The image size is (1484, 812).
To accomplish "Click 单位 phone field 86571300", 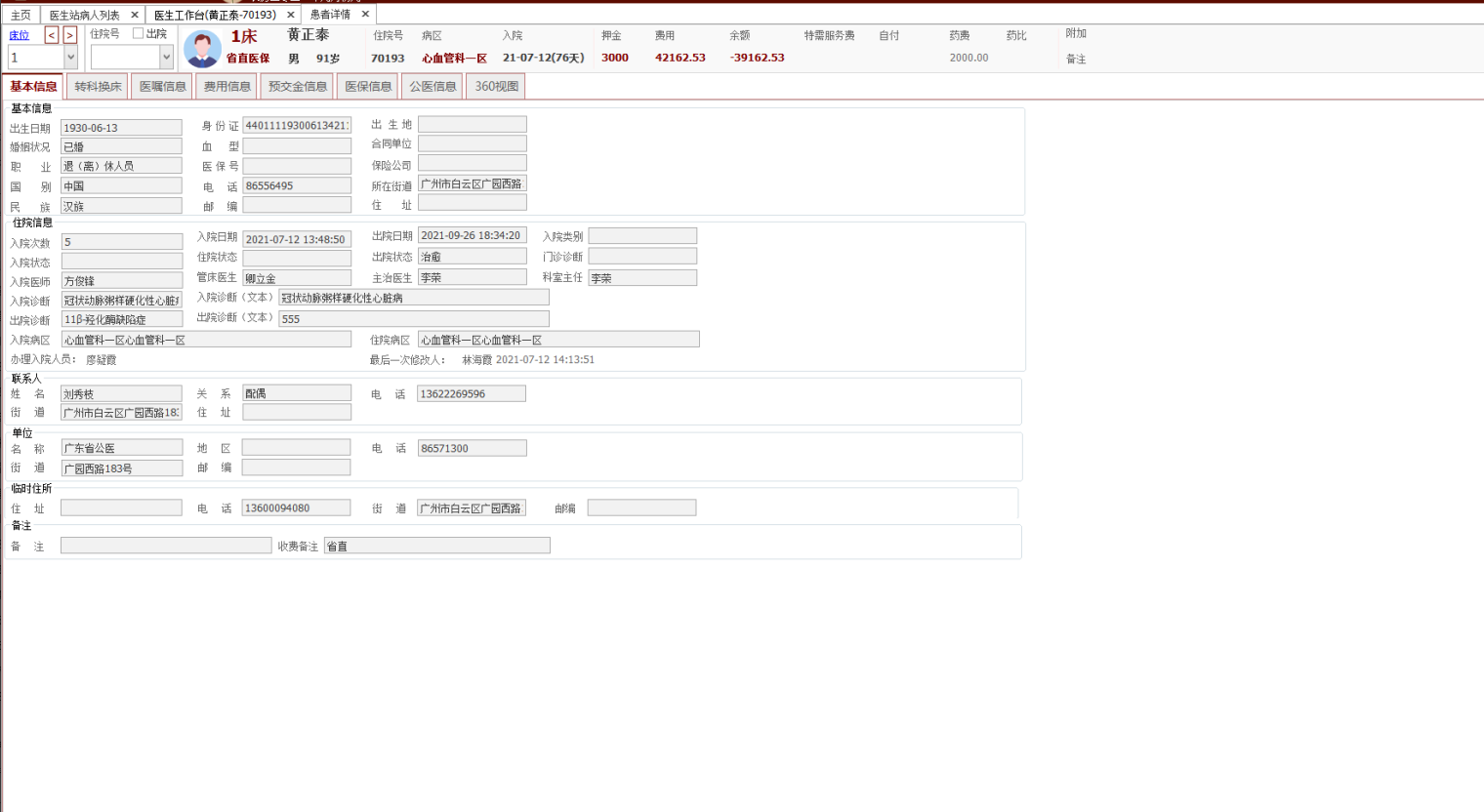I will 473,448.
